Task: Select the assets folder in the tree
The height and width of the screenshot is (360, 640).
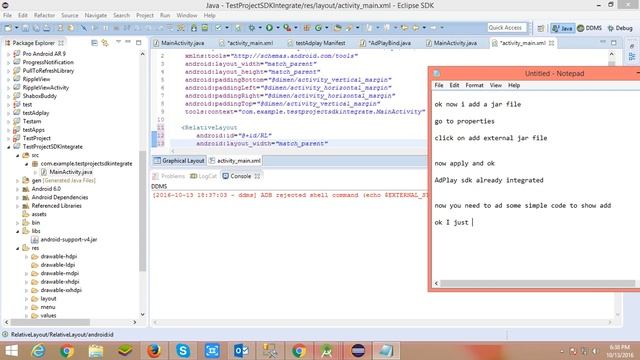Action: point(34,215)
